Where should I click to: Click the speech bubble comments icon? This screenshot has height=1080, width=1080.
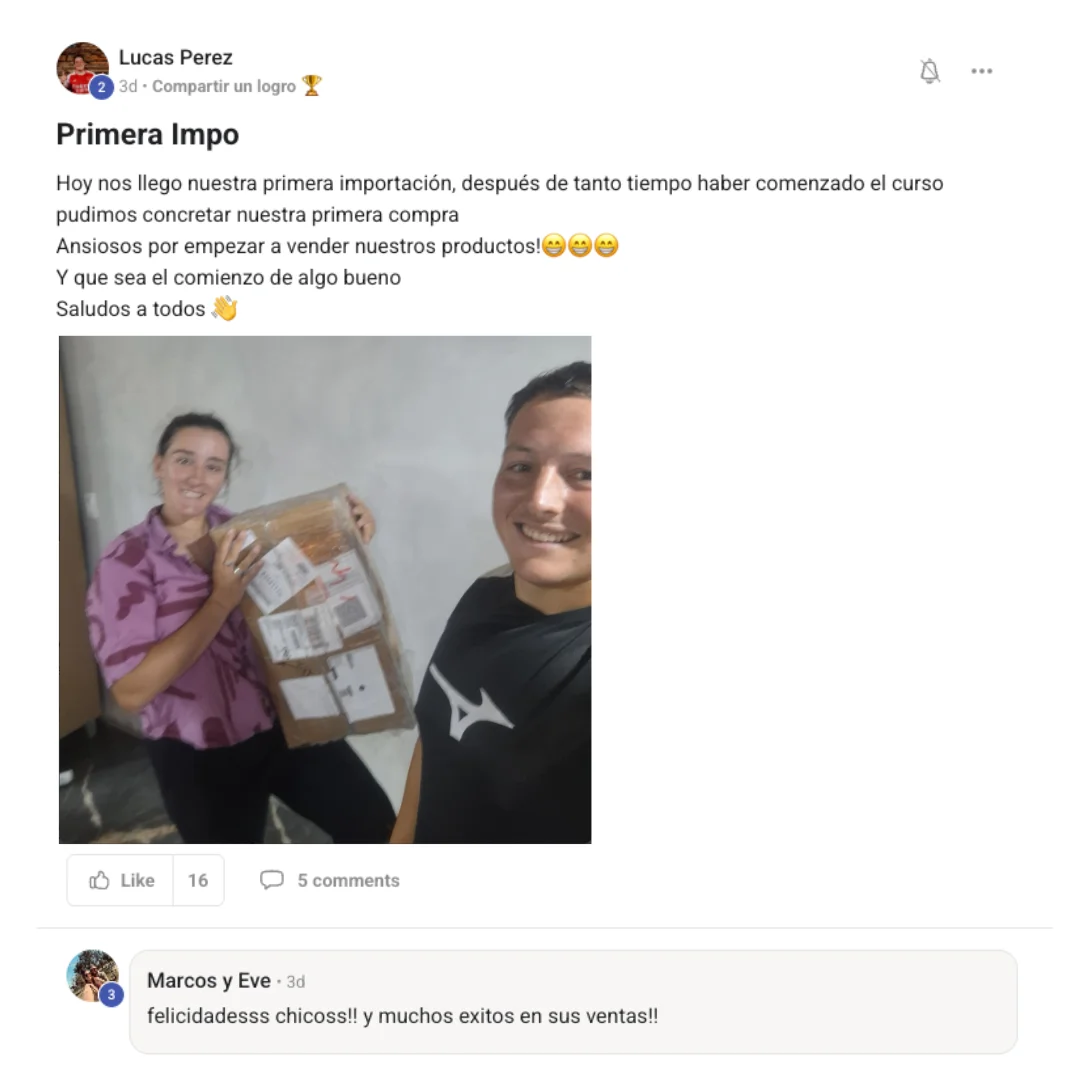click(271, 880)
